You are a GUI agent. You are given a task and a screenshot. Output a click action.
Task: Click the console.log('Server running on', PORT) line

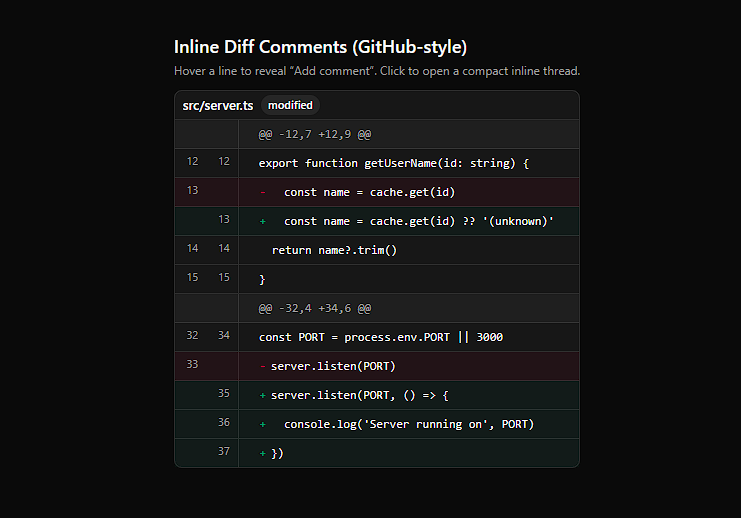tap(377, 424)
